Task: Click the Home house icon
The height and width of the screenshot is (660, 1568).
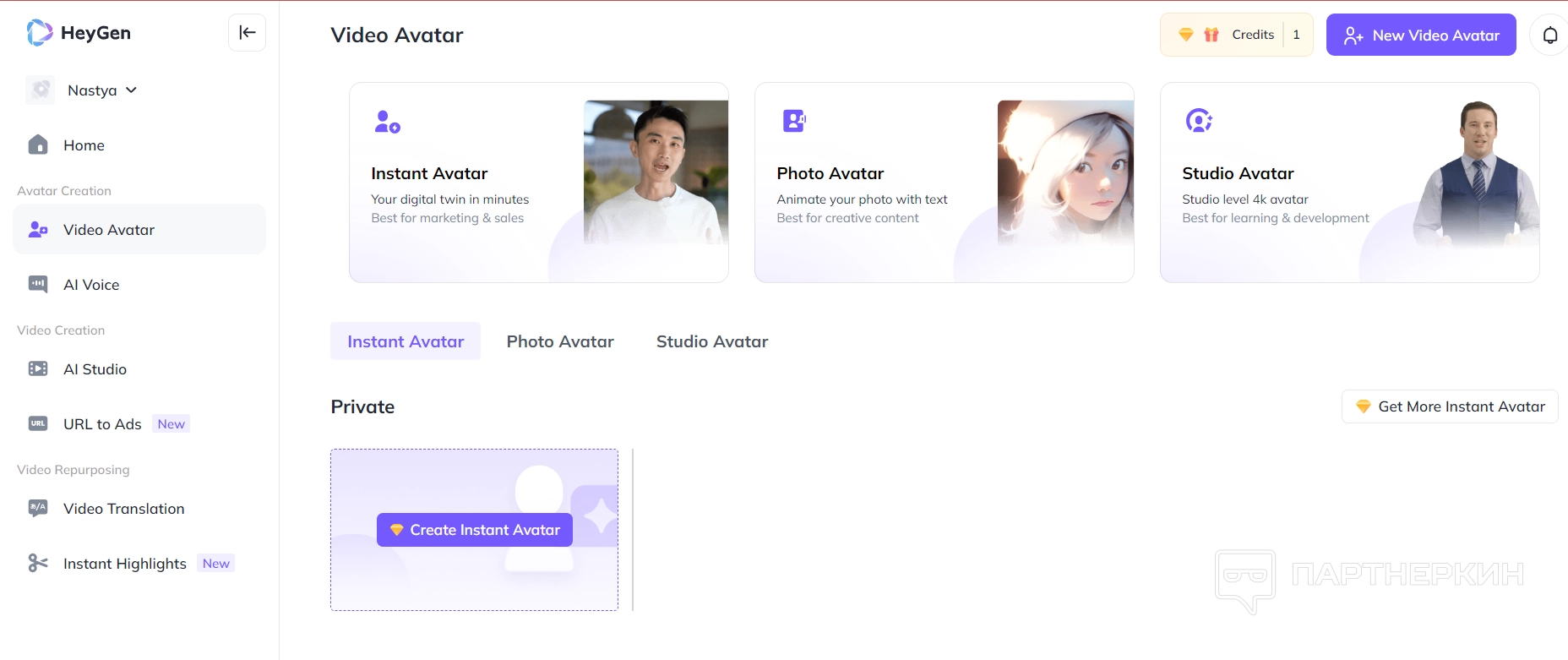Action: (38, 145)
